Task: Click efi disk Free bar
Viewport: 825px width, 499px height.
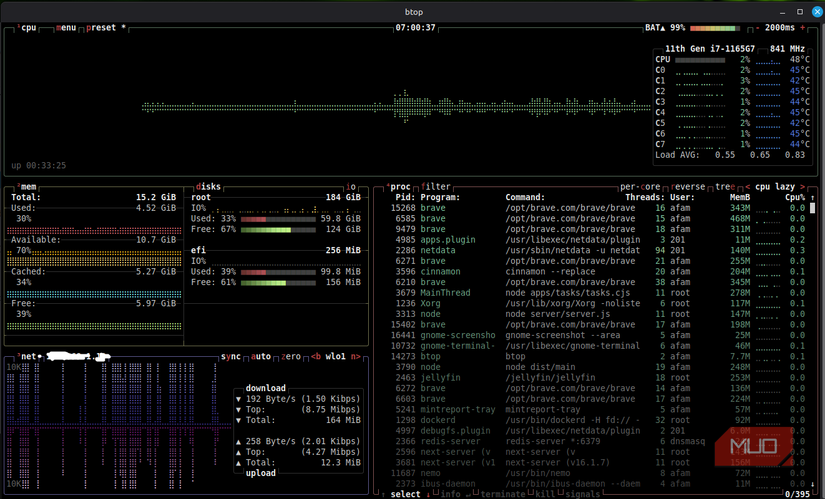Action: tap(278, 283)
